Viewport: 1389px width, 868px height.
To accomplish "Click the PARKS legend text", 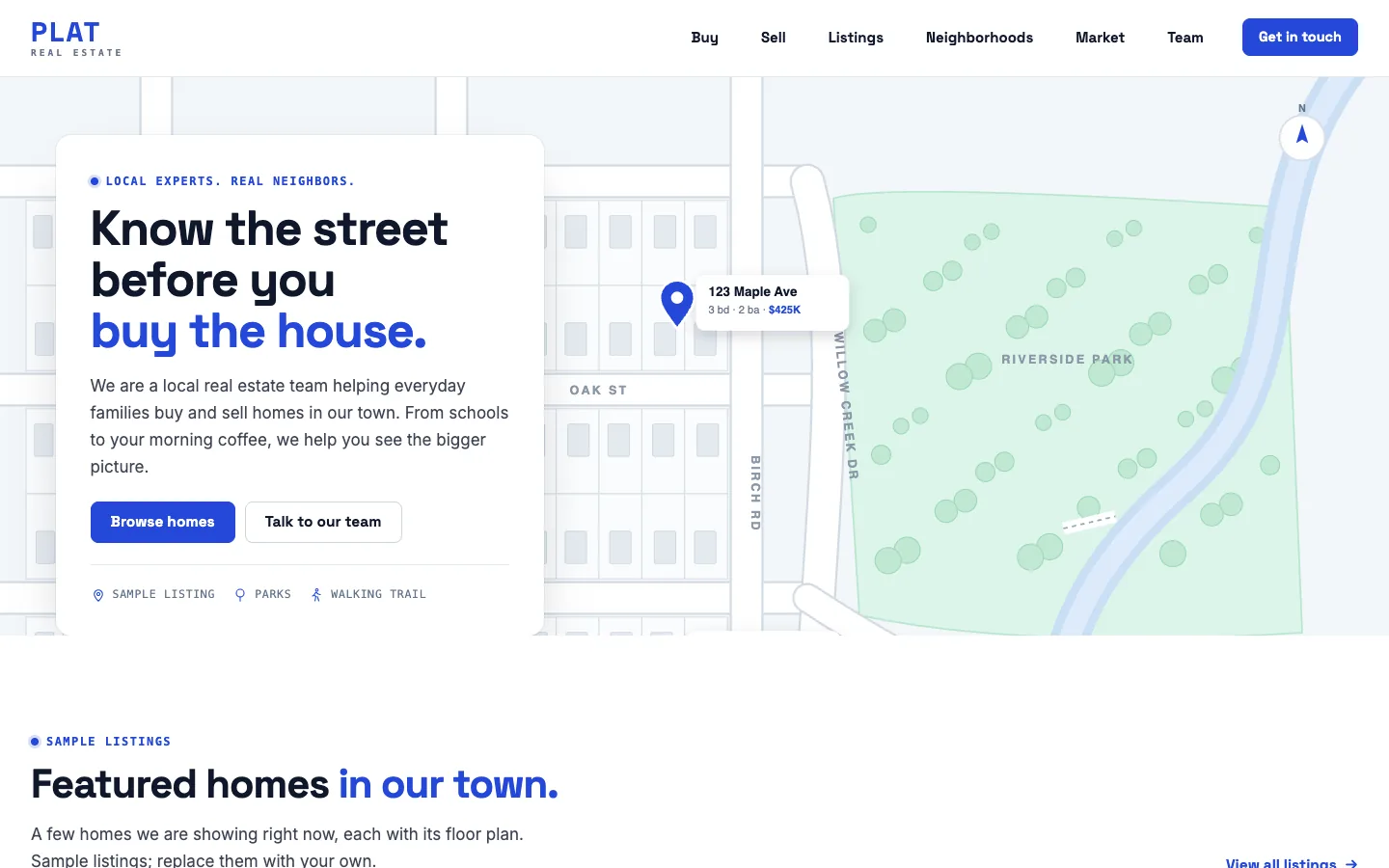I will coord(273,594).
